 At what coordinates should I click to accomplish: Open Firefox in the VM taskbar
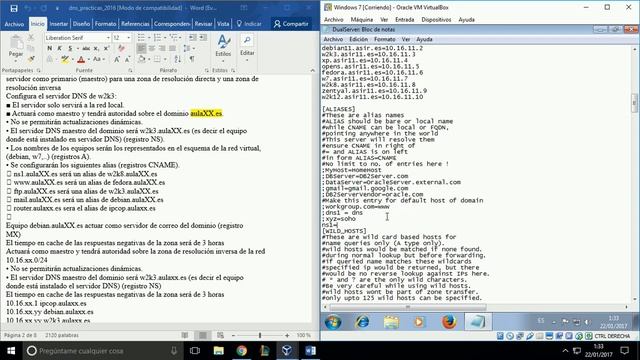pyautogui.click(x=449, y=322)
